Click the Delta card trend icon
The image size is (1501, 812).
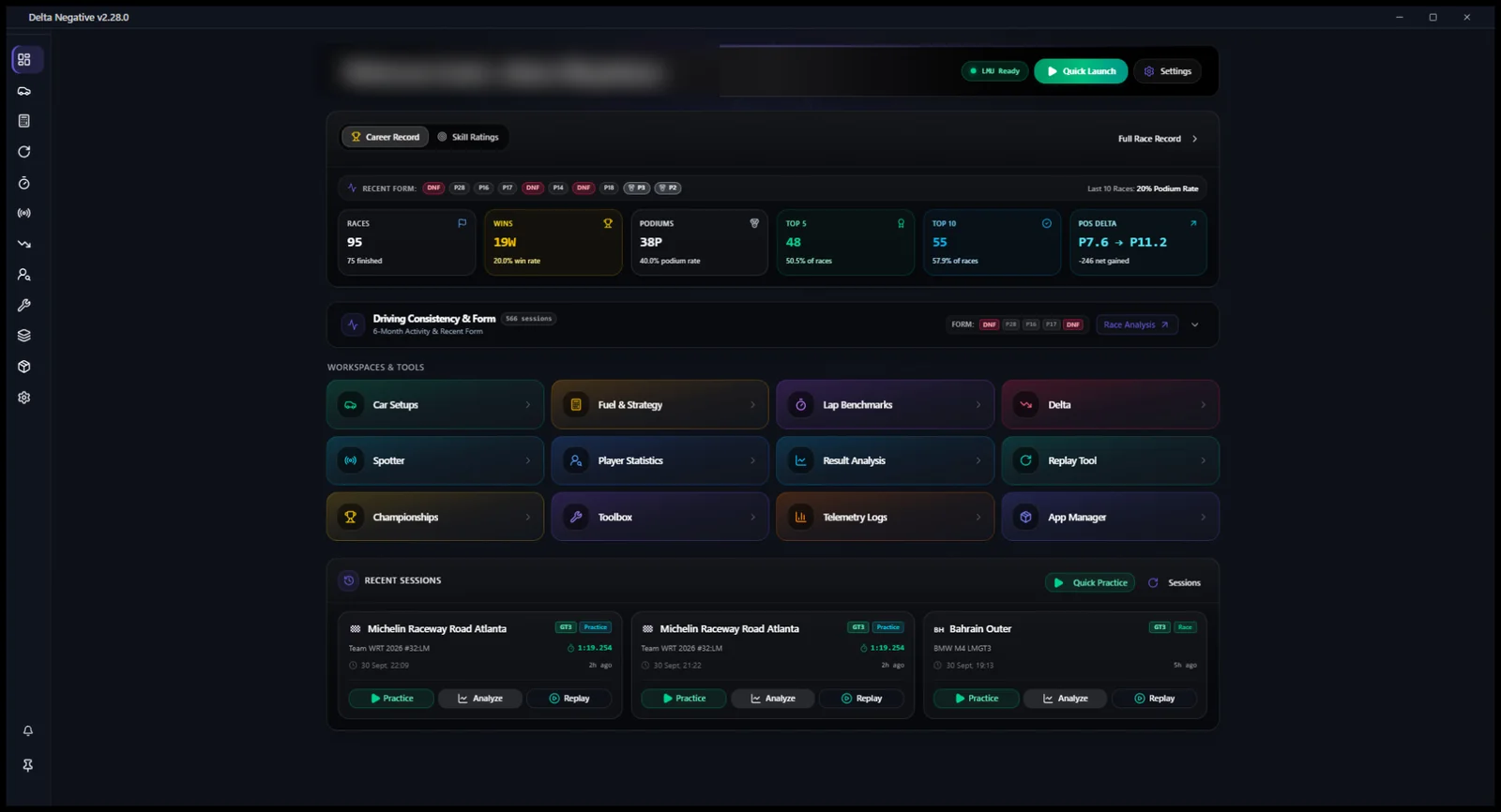pyautogui.click(x=1026, y=405)
